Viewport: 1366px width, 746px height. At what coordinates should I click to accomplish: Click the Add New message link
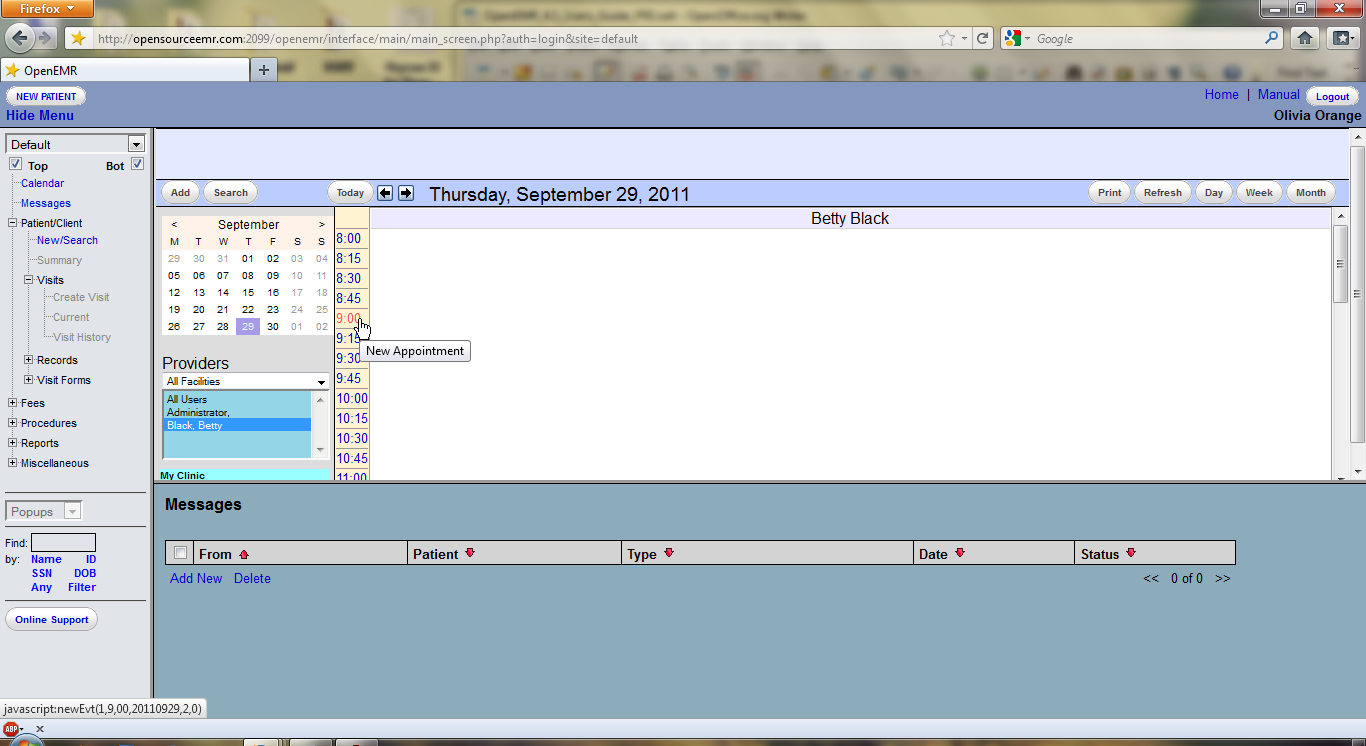(196, 578)
